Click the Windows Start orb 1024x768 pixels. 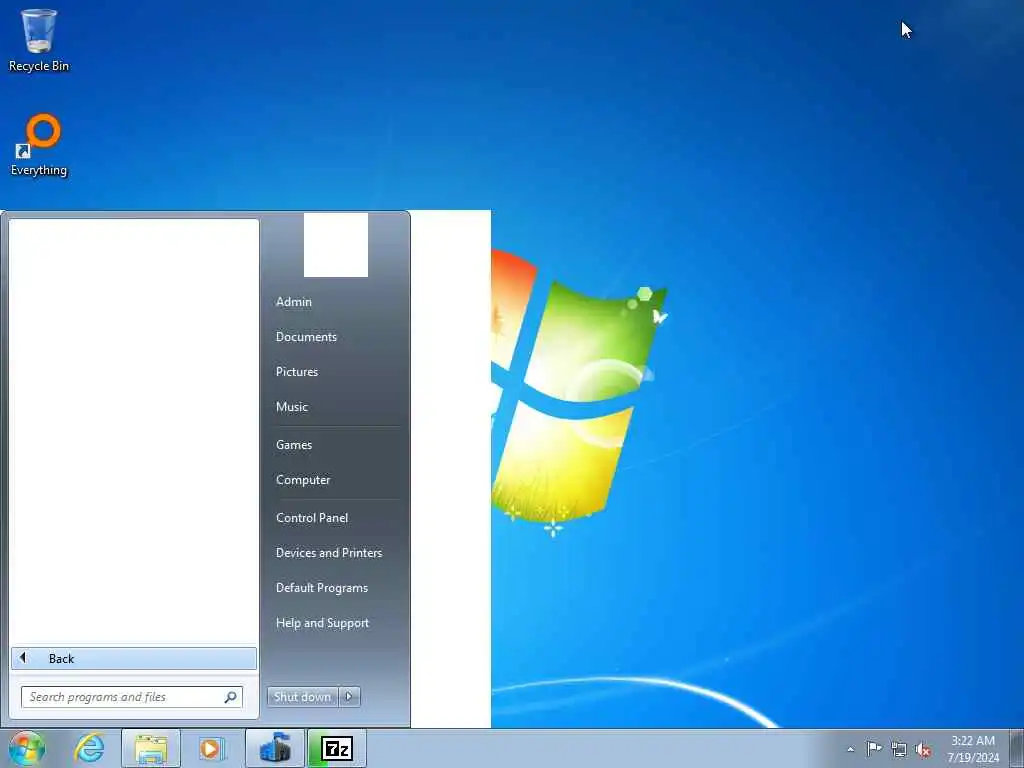point(27,748)
